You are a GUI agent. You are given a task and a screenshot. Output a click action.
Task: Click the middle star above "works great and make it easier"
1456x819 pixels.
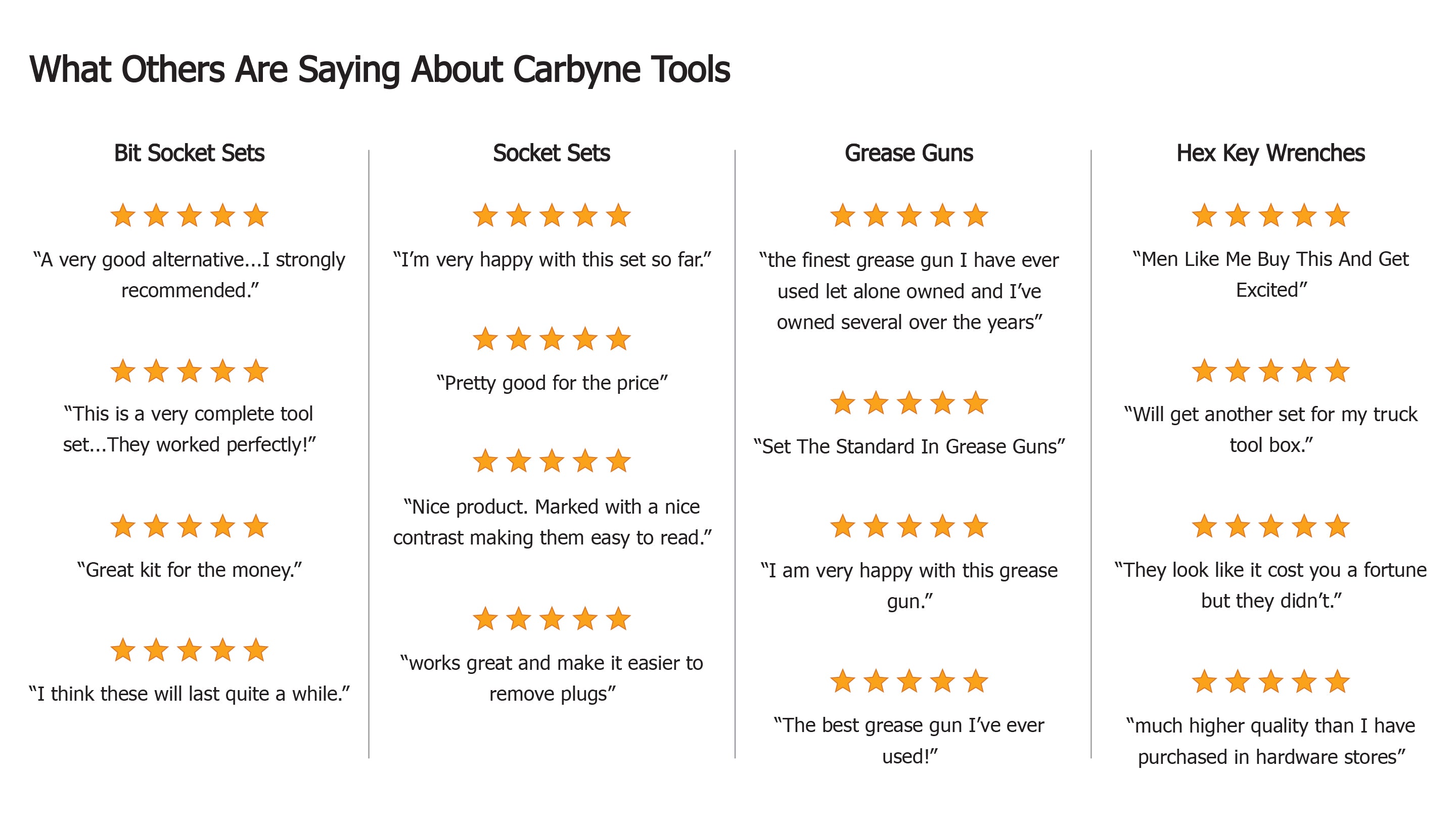tap(552, 619)
